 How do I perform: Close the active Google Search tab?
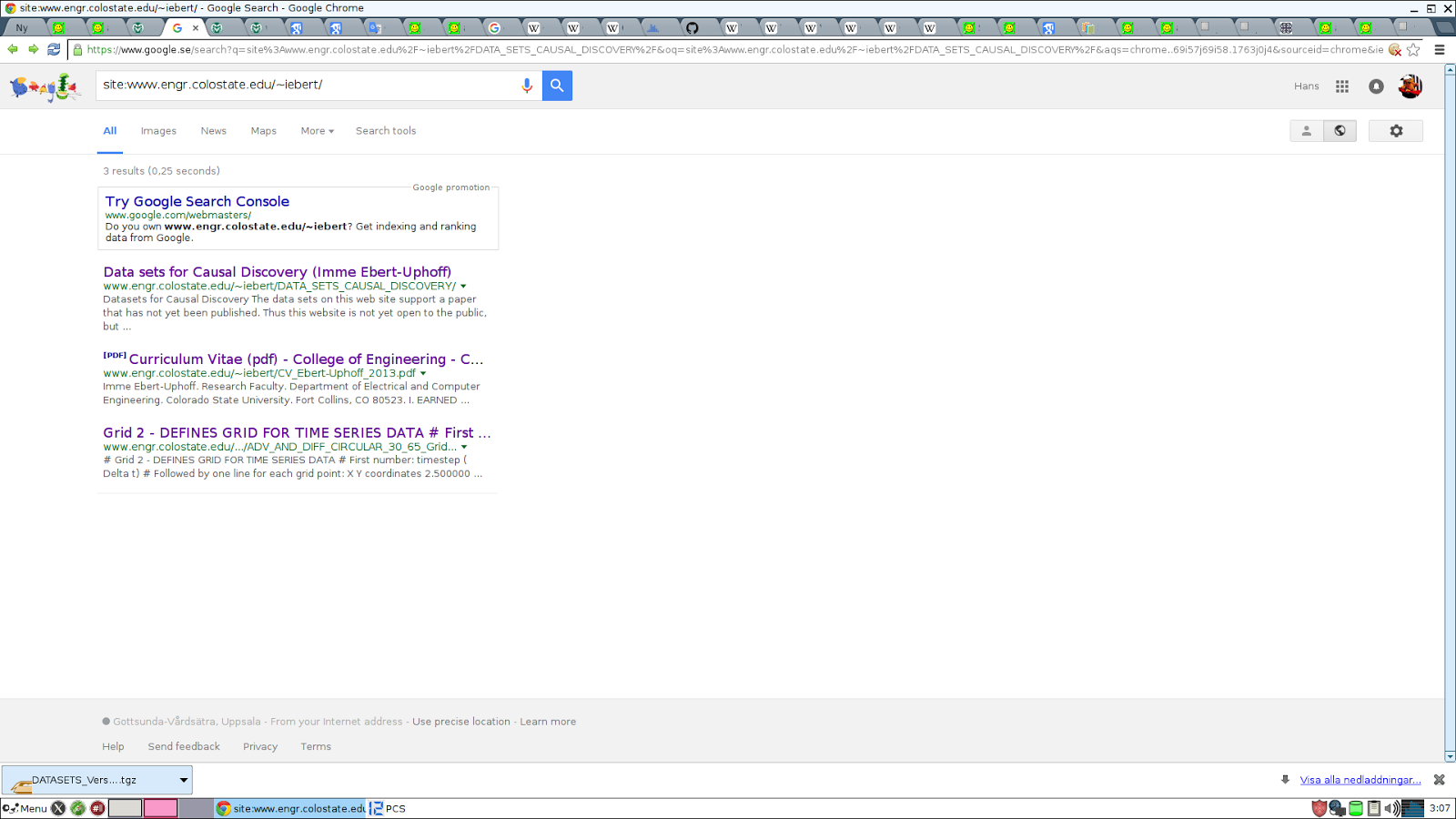pos(196,28)
